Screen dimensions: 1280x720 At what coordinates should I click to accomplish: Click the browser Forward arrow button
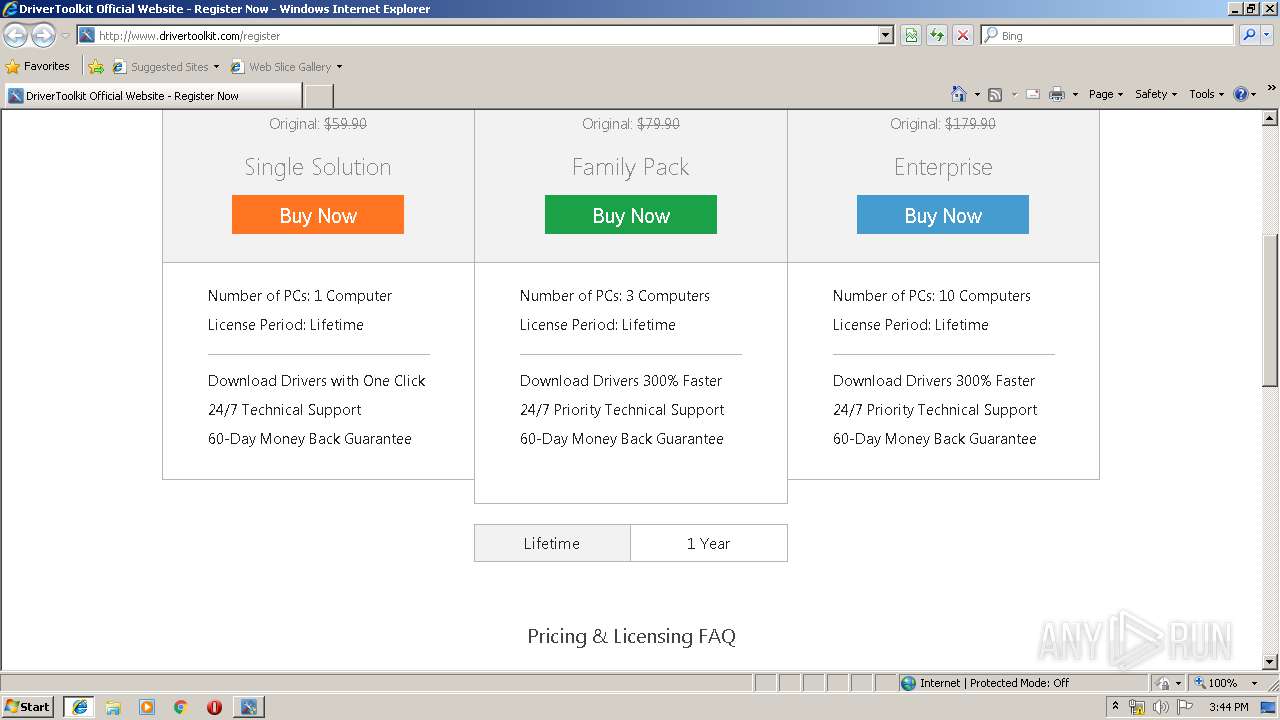click(x=43, y=36)
